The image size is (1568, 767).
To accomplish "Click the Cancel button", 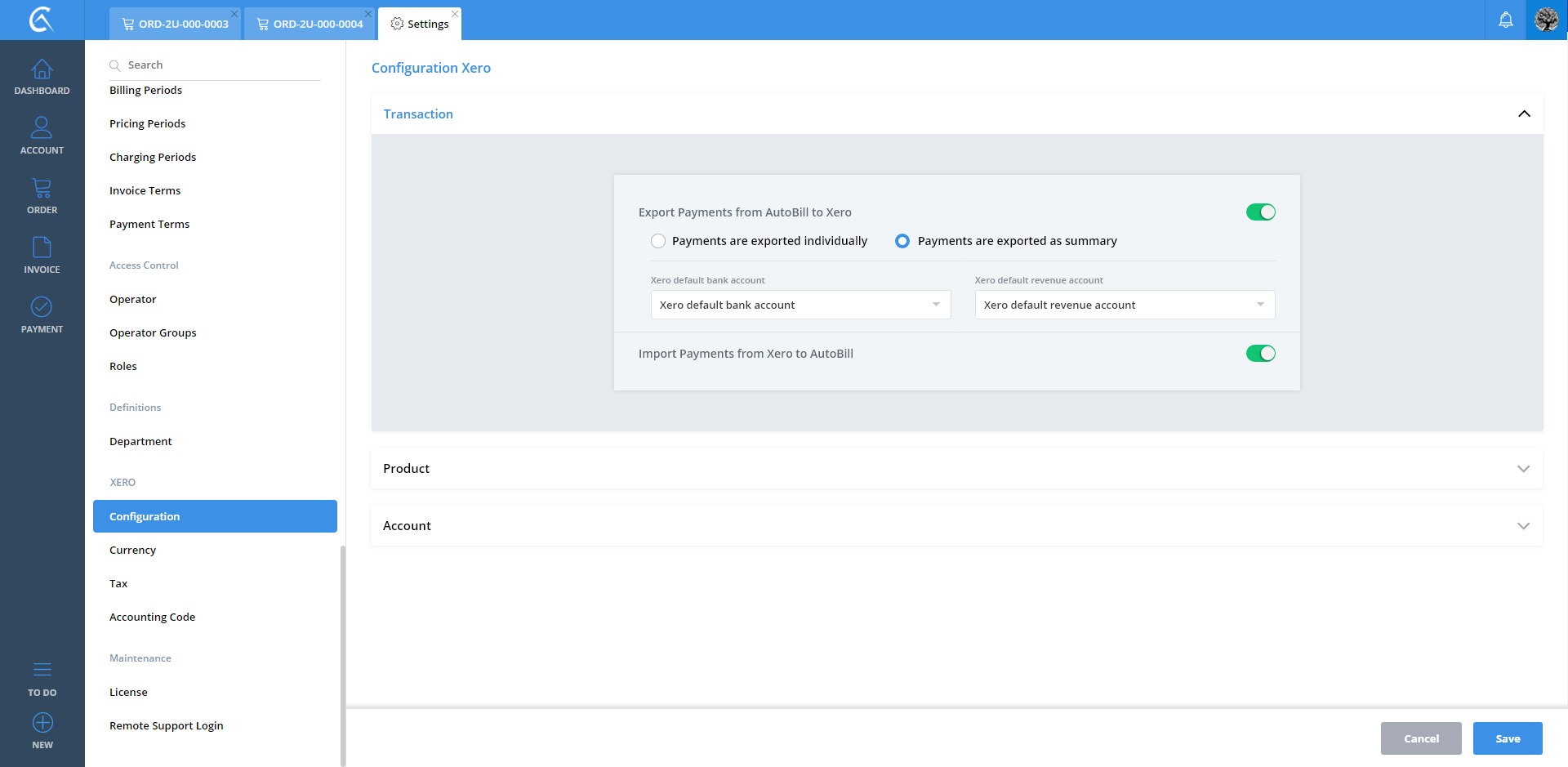I will [1421, 738].
